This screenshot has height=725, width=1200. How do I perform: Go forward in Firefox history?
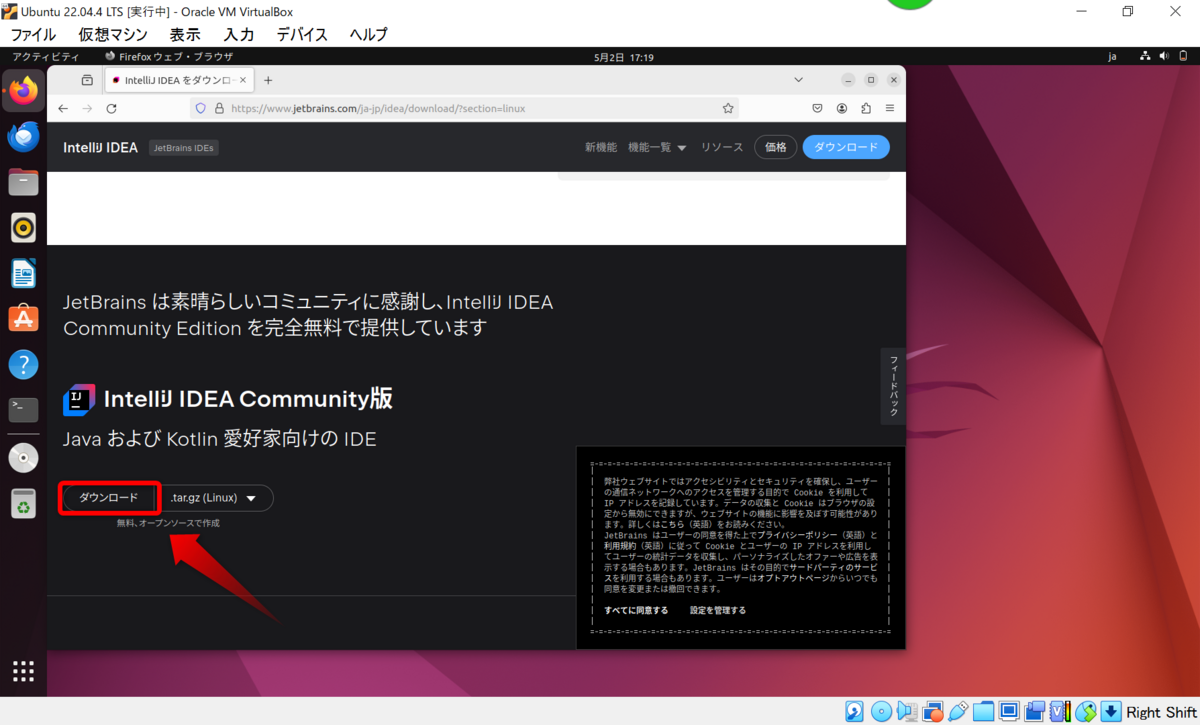click(87, 108)
